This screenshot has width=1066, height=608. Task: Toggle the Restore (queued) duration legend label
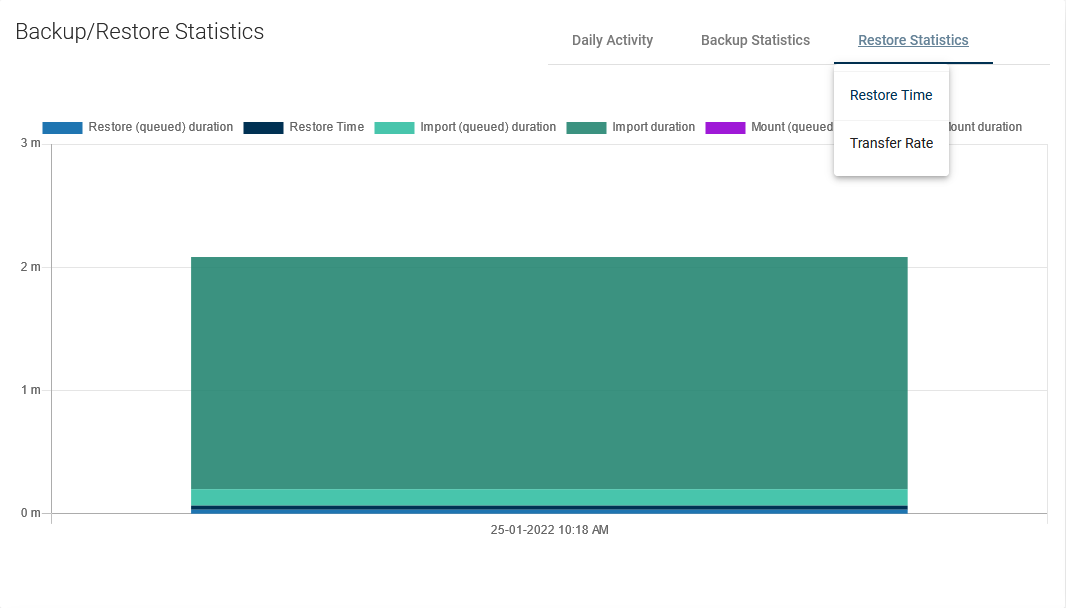point(160,128)
